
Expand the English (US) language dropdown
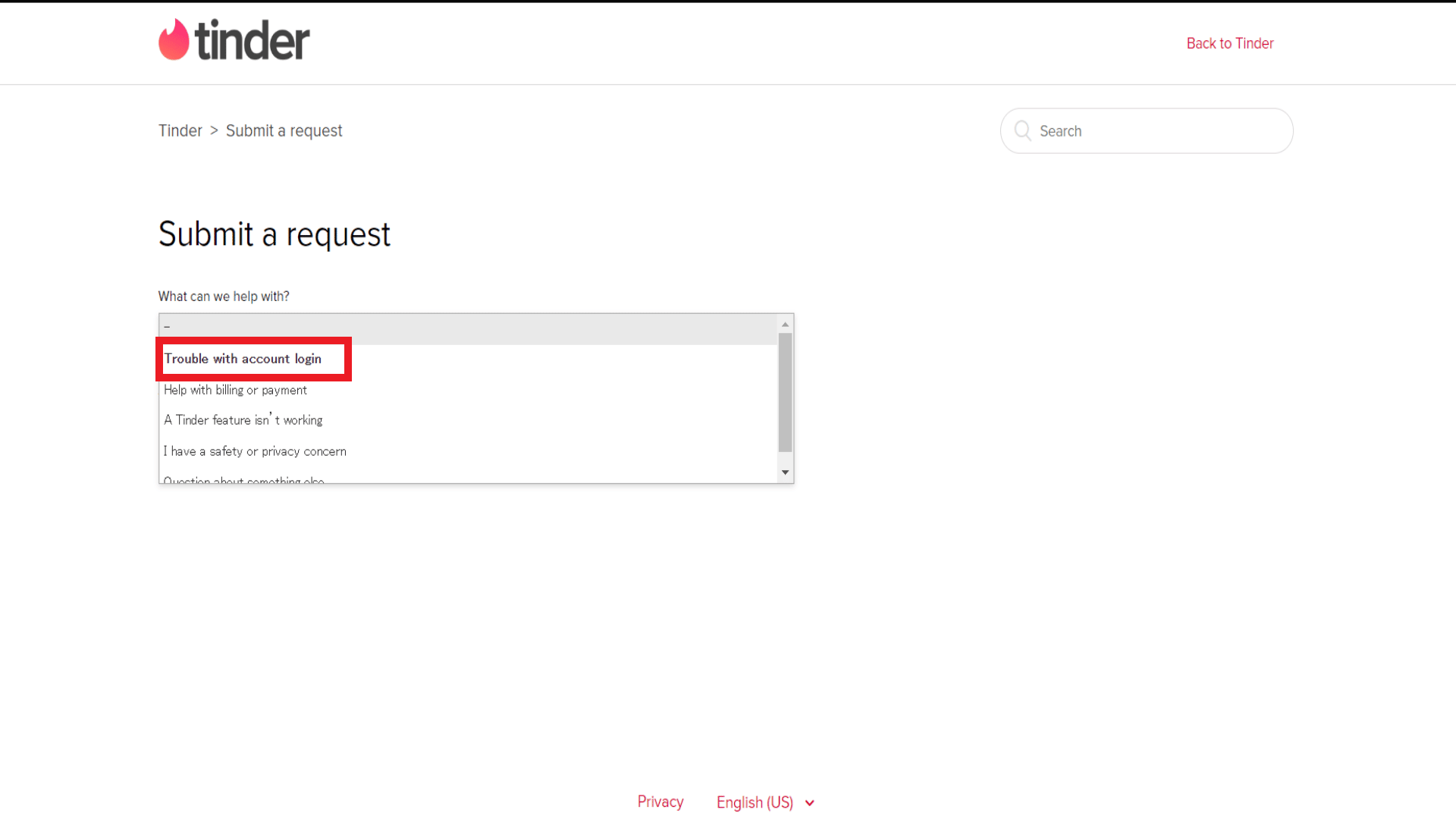point(766,801)
